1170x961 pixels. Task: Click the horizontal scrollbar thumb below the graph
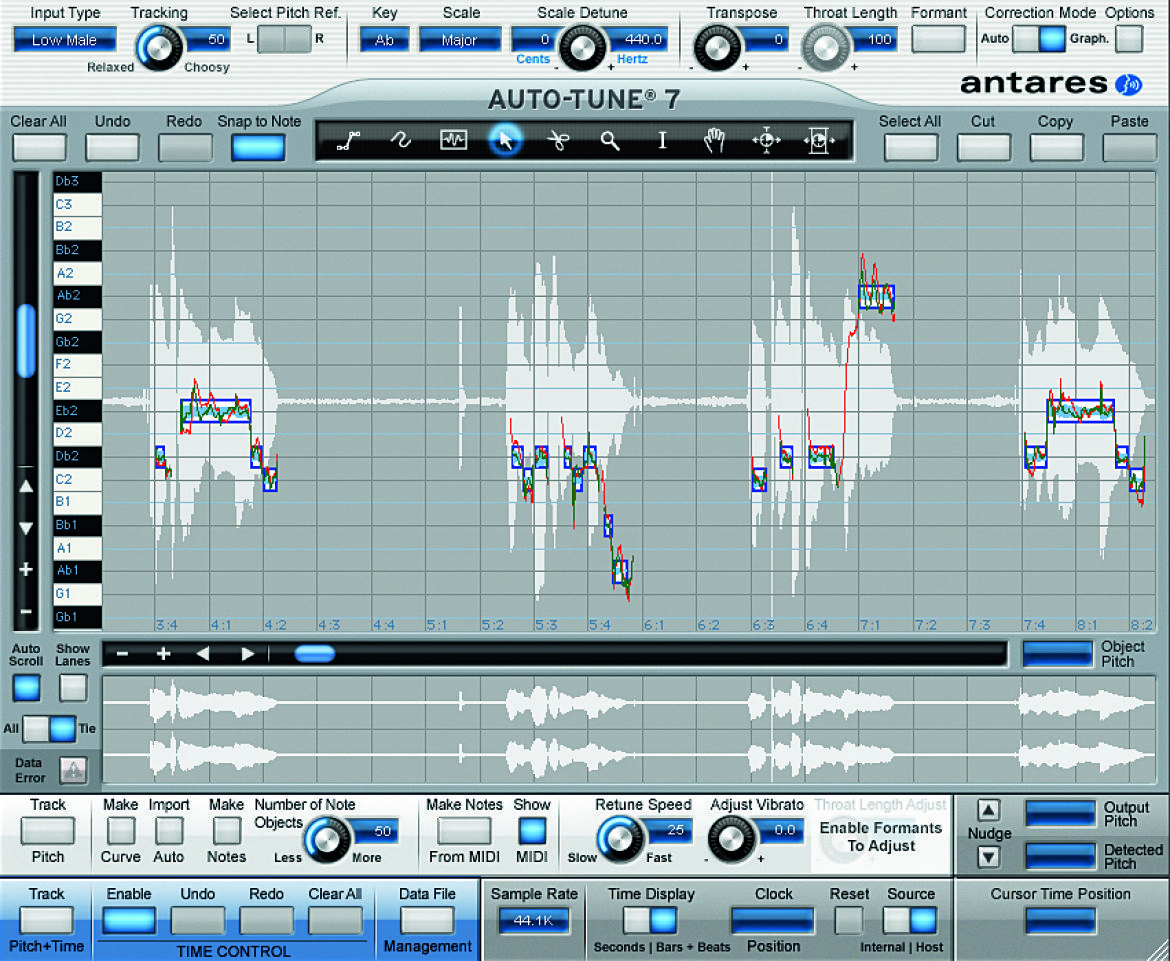point(315,654)
